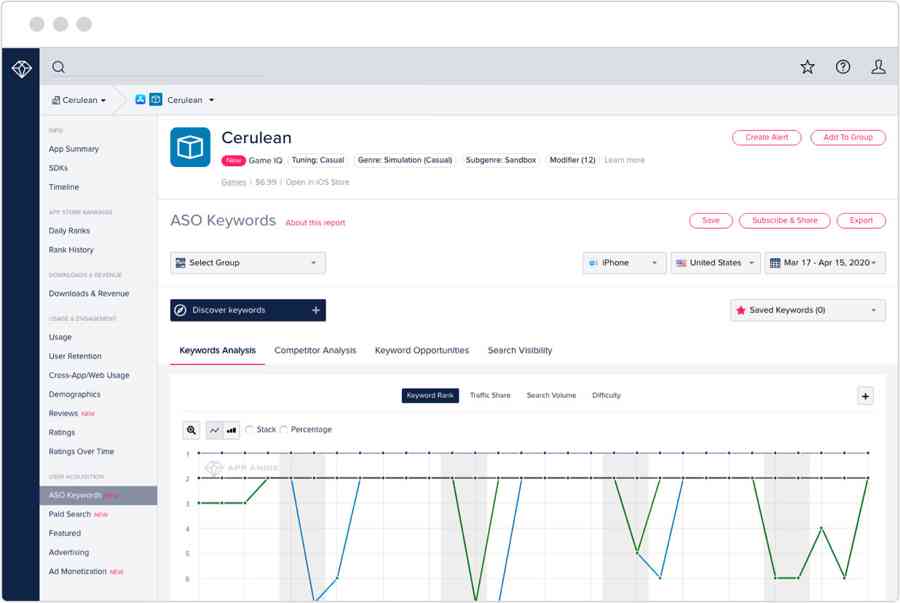Viewport: 900px width, 603px height.
Task: Open the help question mark icon
Action: 843,67
